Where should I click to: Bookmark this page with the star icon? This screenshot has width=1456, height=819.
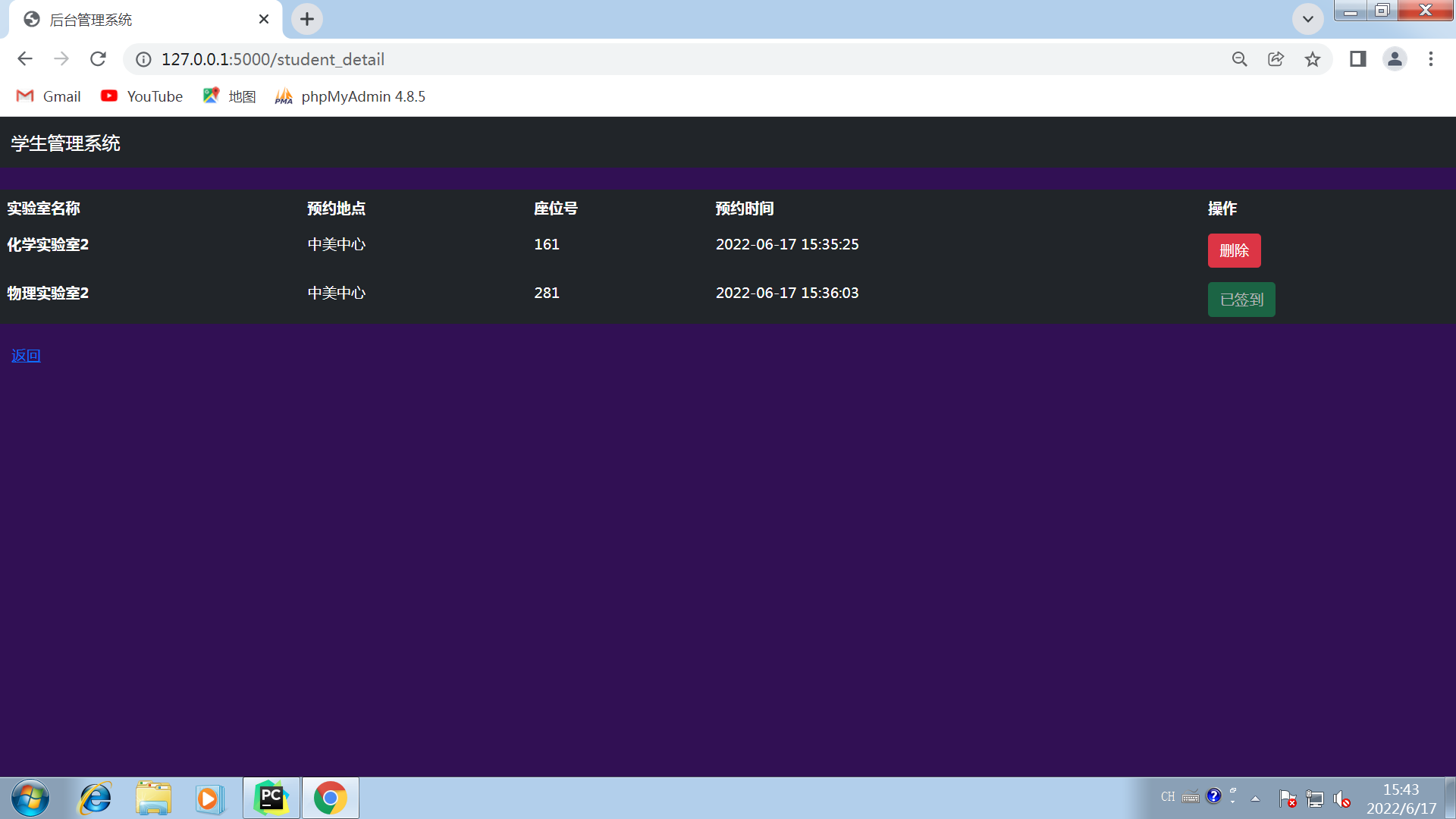click(1313, 58)
